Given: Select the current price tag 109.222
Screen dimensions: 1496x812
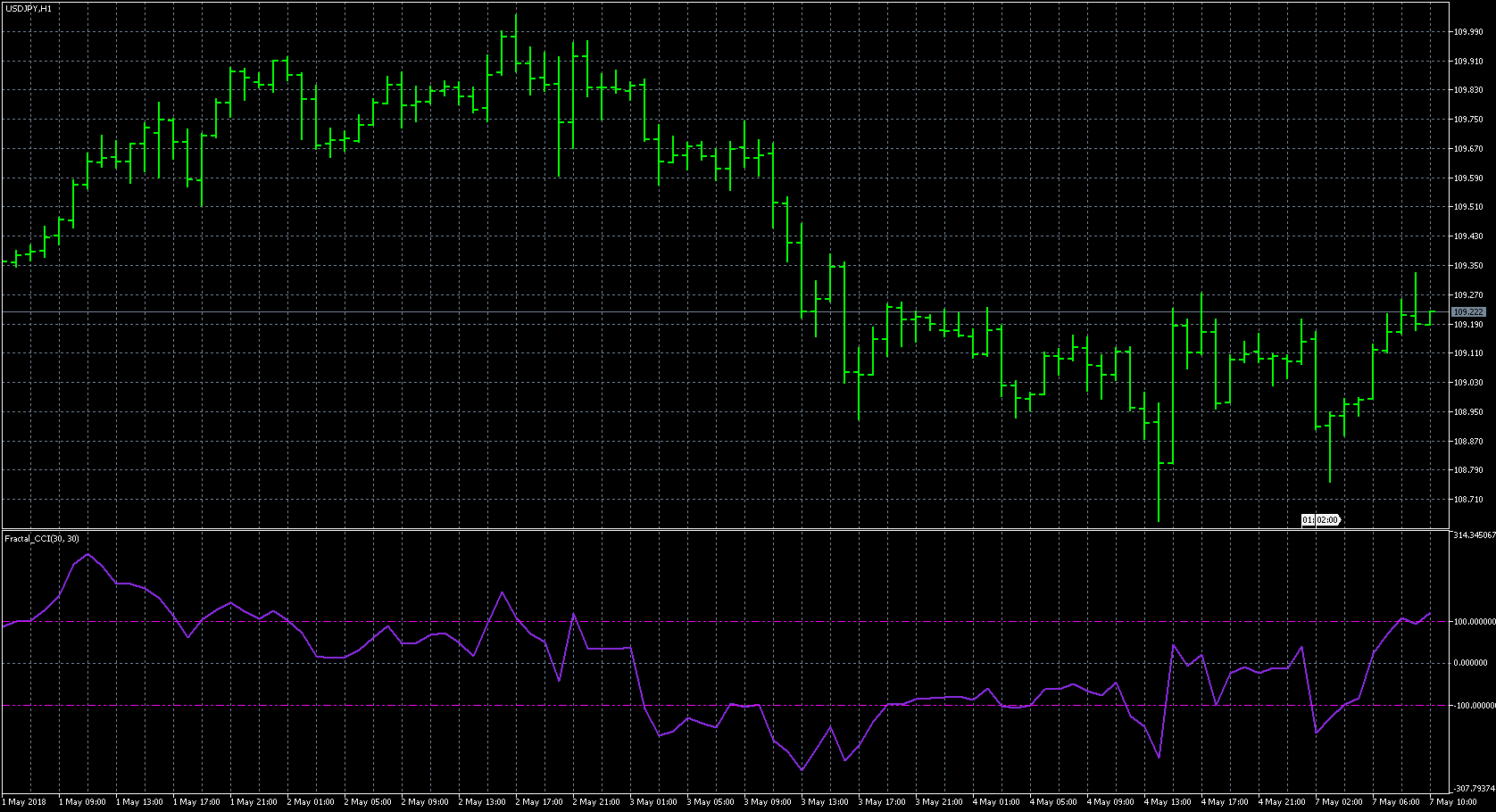Looking at the screenshot, I should pos(1468,312).
